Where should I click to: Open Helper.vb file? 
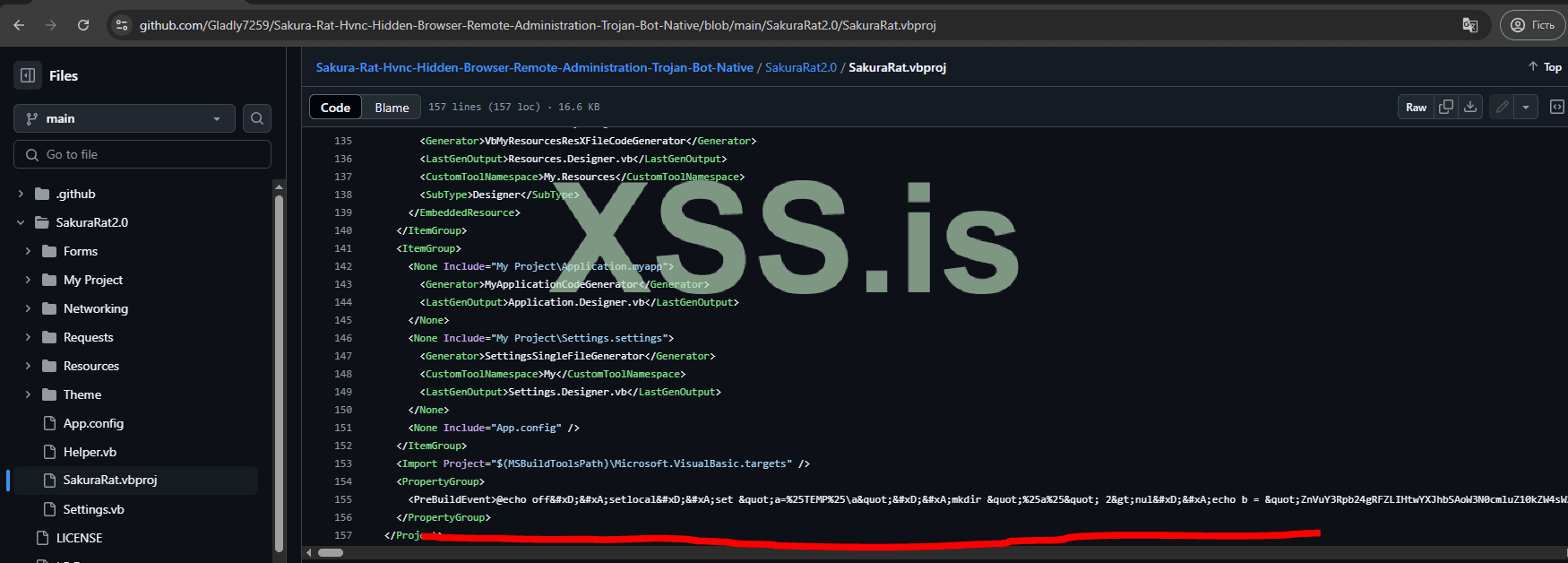click(x=90, y=452)
